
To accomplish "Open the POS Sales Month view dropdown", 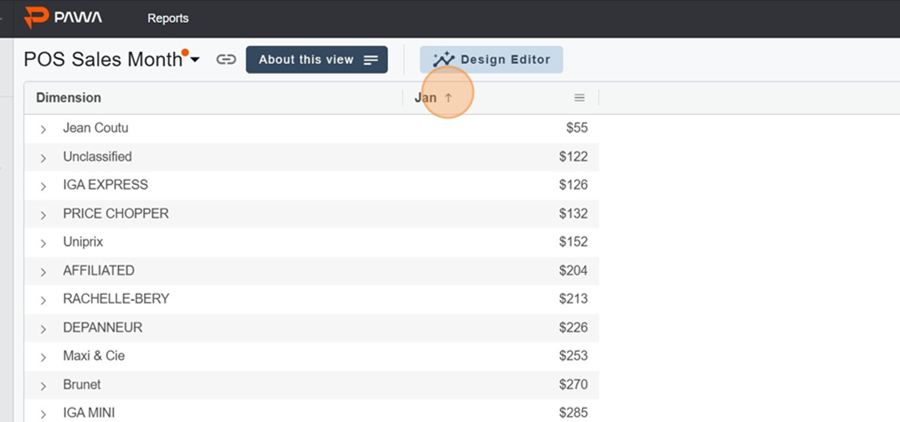I will tap(195, 60).
